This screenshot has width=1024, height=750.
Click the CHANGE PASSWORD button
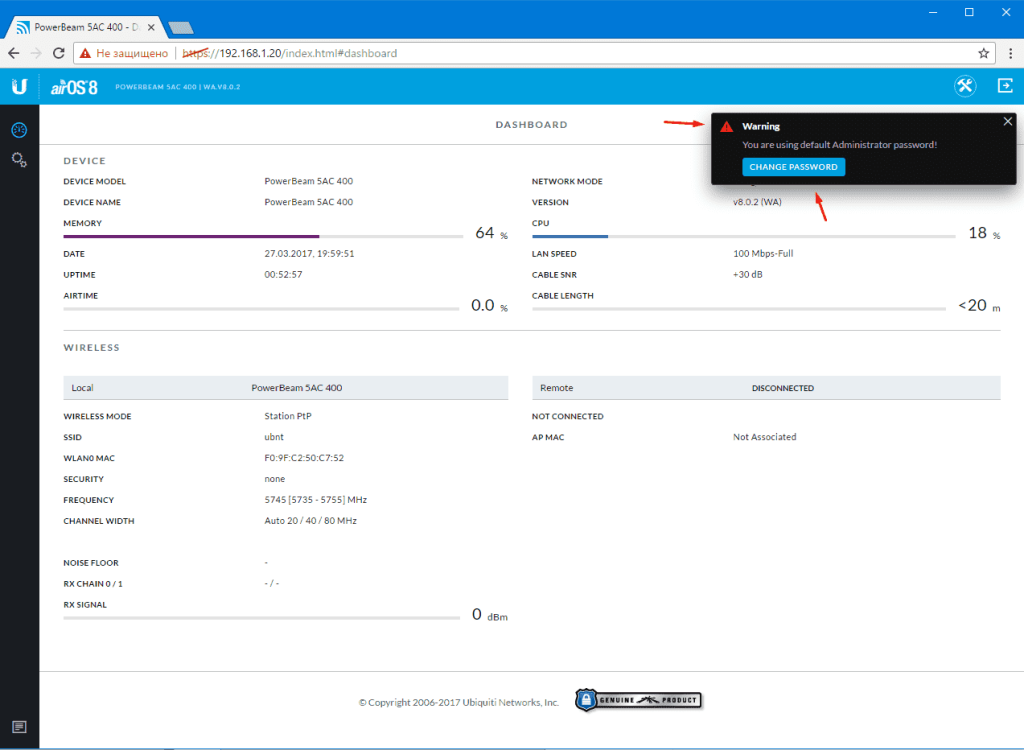[793, 167]
